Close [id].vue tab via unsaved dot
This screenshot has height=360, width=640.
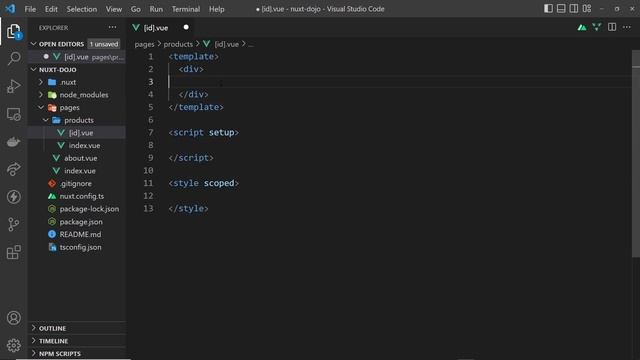186,27
